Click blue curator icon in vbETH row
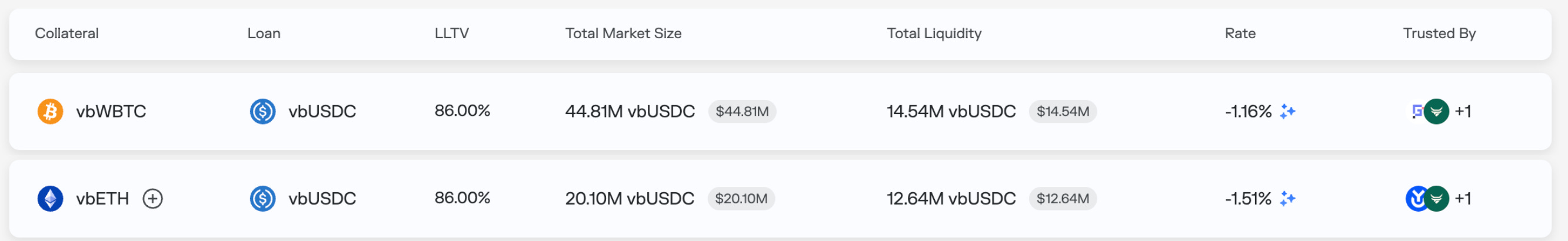This screenshot has width=1568, height=241. point(1415,199)
